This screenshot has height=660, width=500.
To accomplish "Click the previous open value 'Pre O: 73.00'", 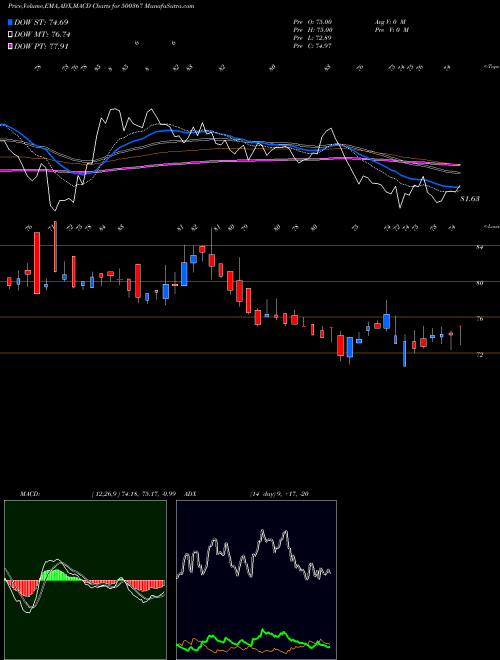I will point(313,21).
